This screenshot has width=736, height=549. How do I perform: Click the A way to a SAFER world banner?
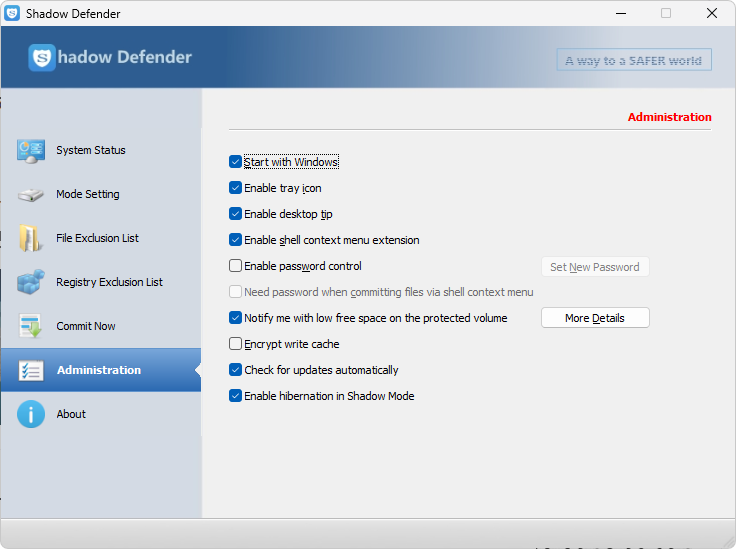[x=634, y=60]
